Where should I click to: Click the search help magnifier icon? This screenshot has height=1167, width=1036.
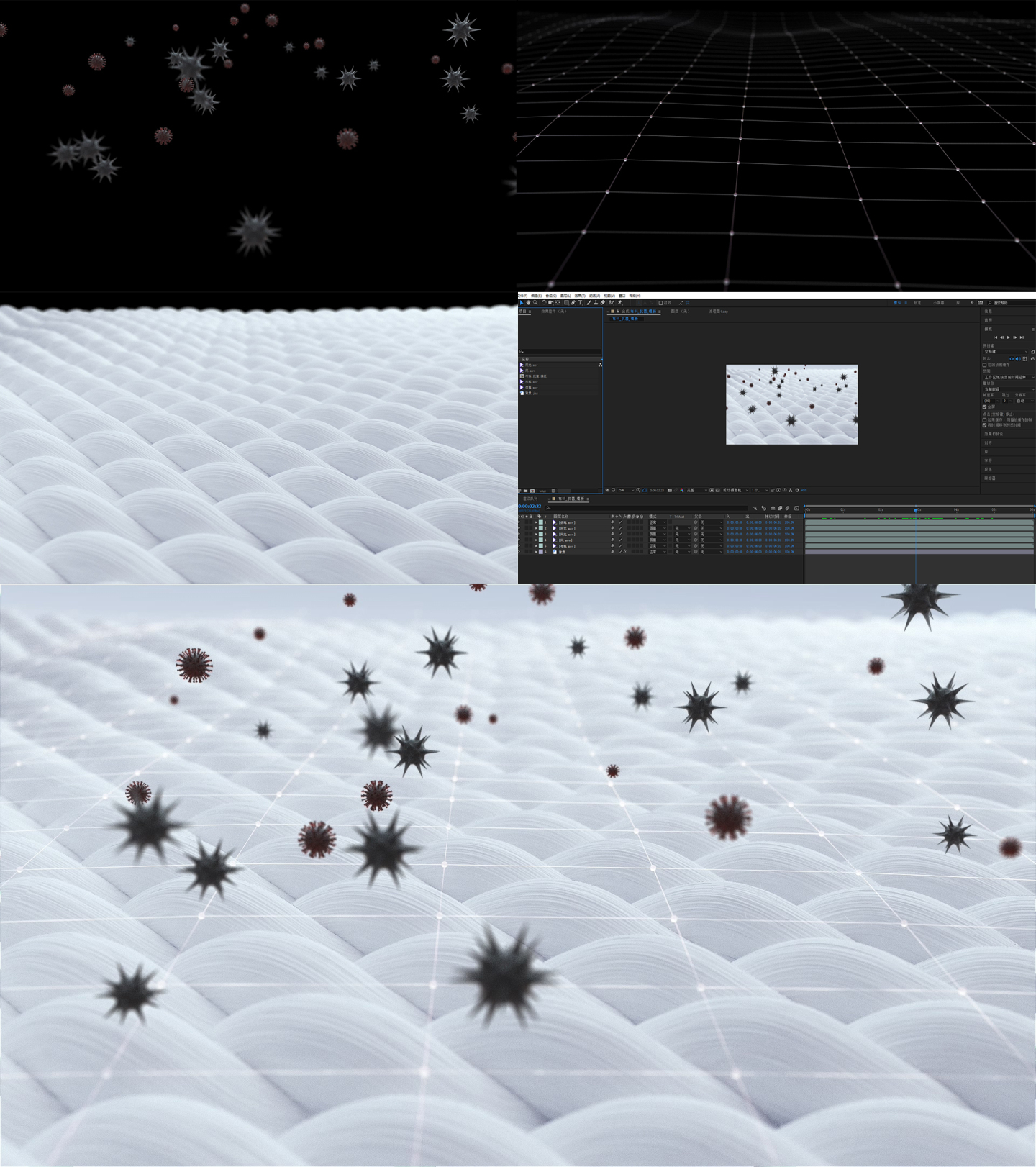990,303
